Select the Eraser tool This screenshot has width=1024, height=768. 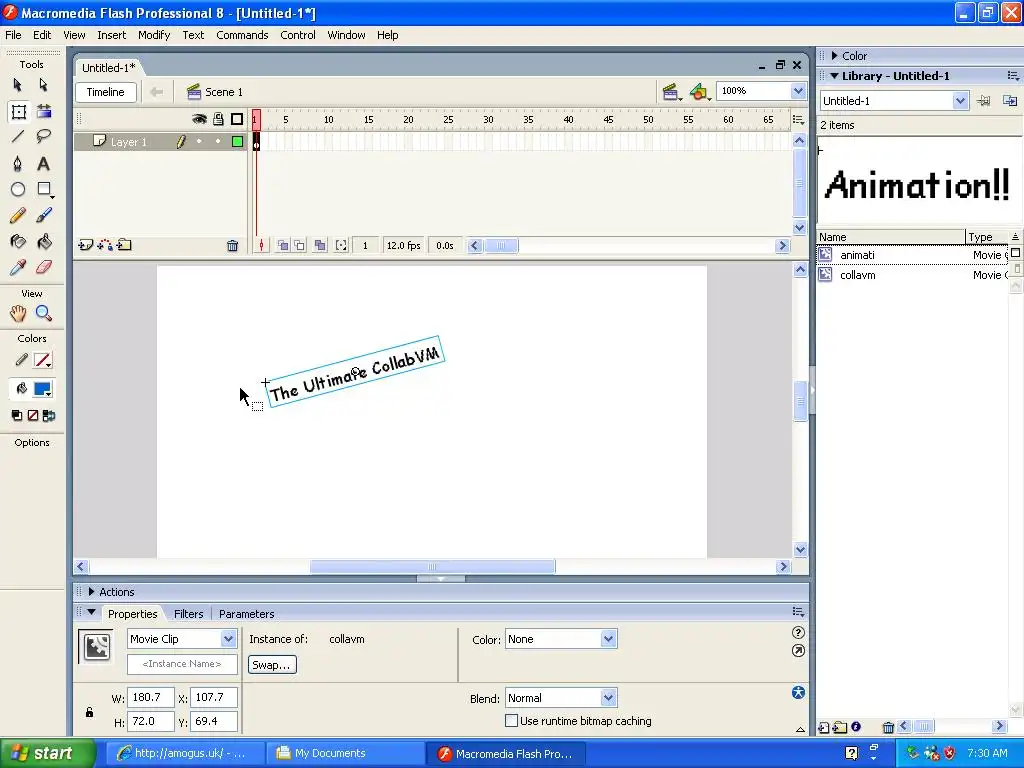coord(44,267)
